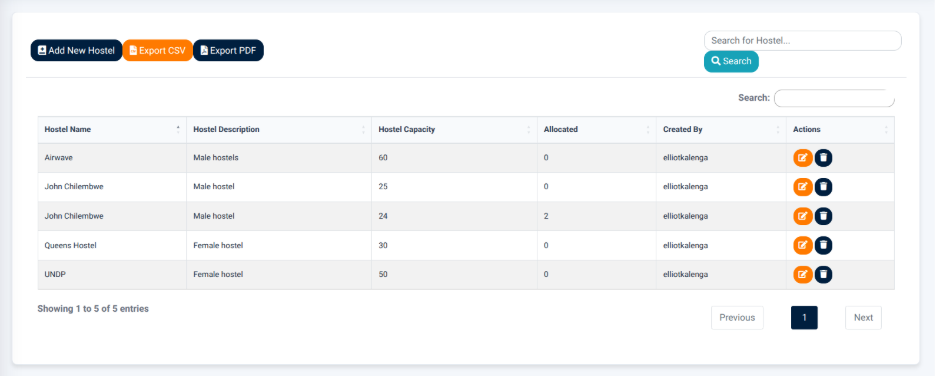Select the Showing 1 to 5 entries text
This screenshot has height=376, width=936.
click(x=93, y=309)
